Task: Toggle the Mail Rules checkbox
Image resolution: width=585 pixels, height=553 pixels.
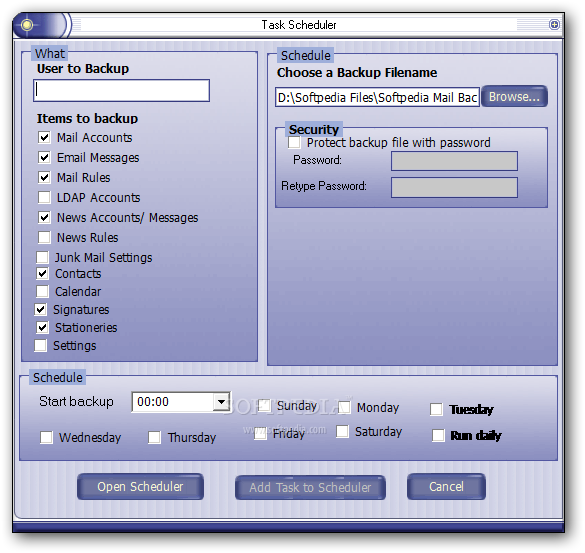Action: coord(44,177)
